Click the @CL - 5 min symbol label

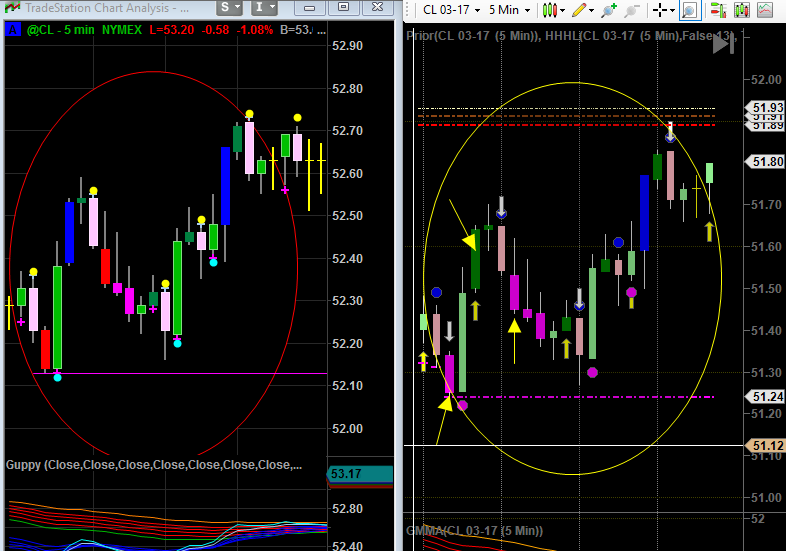click(x=60, y=30)
